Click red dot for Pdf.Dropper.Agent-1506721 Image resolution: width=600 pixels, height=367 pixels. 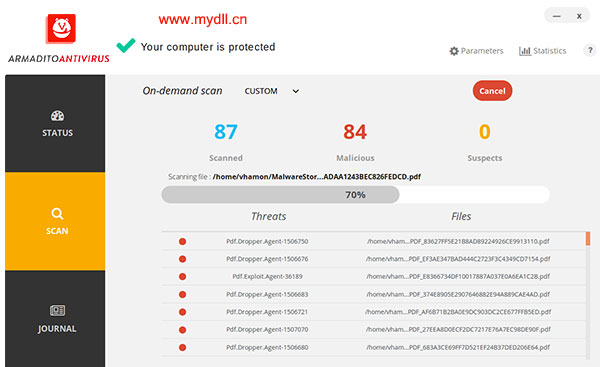183,312
